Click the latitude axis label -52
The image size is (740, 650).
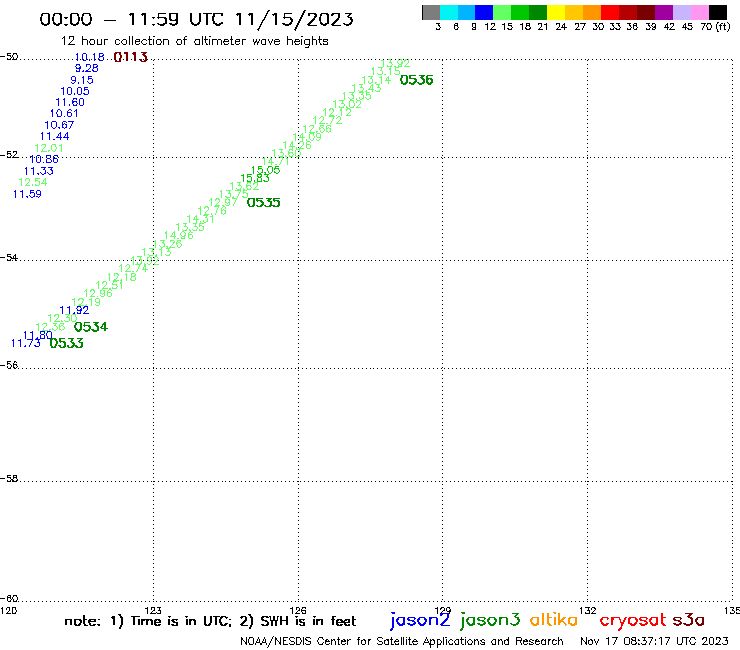point(9,155)
